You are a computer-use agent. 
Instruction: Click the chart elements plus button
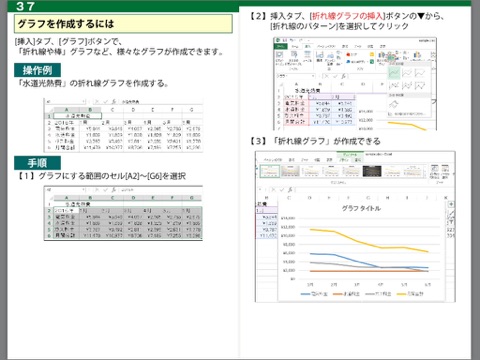point(451,204)
